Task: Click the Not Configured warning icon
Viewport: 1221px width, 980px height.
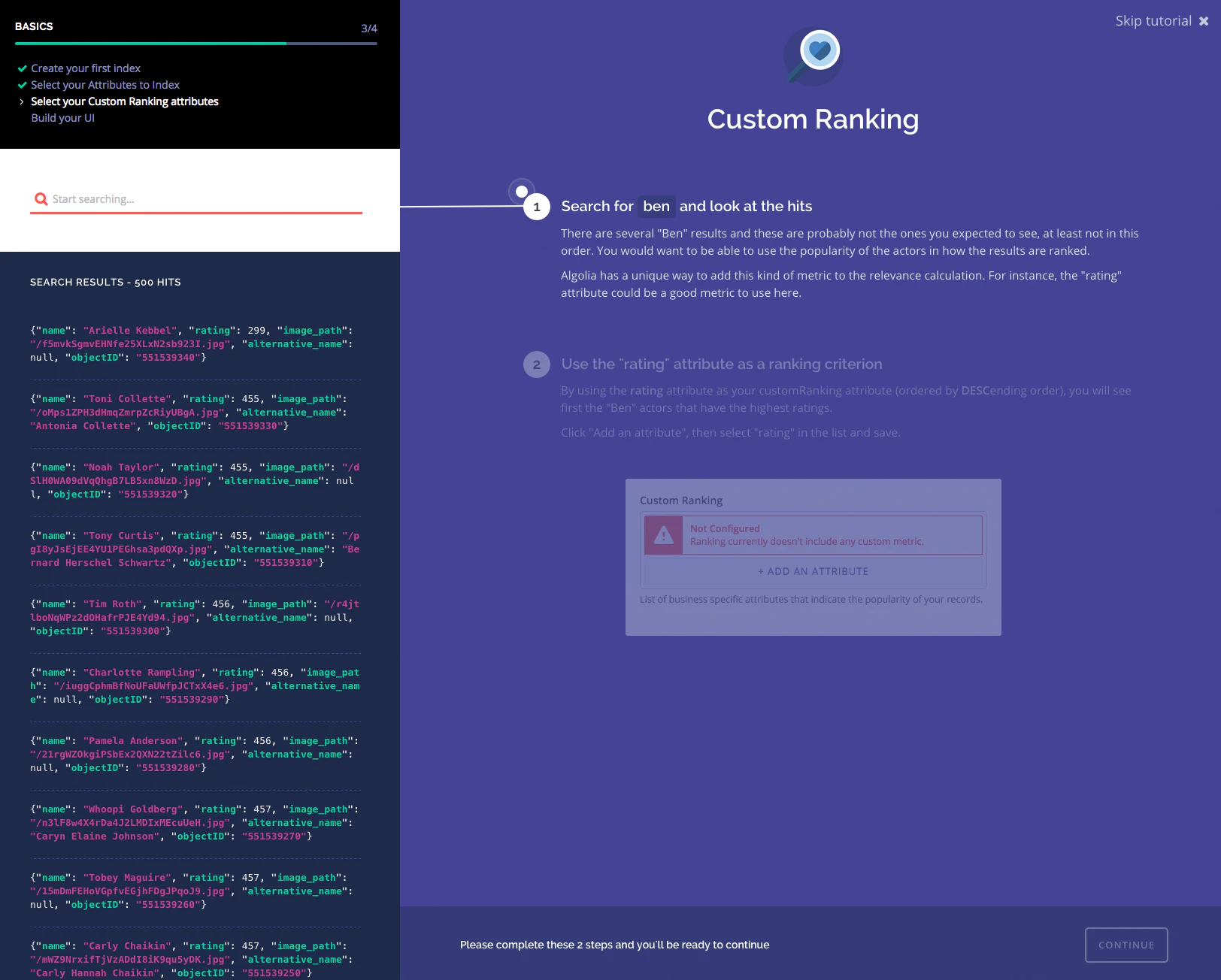Action: (x=663, y=535)
